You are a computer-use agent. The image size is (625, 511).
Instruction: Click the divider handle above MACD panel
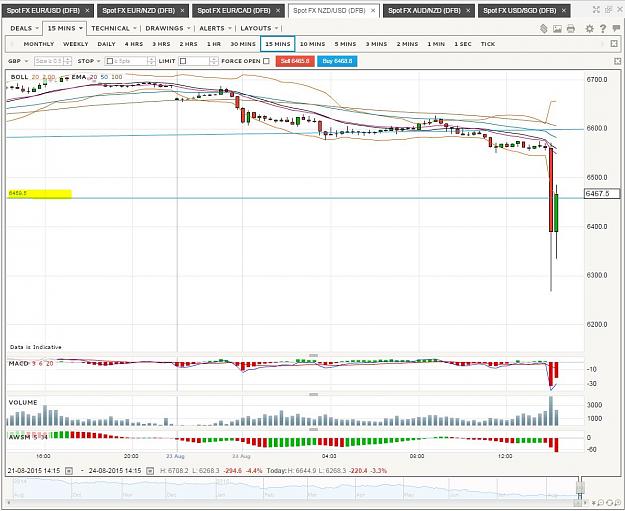[x=313, y=355]
